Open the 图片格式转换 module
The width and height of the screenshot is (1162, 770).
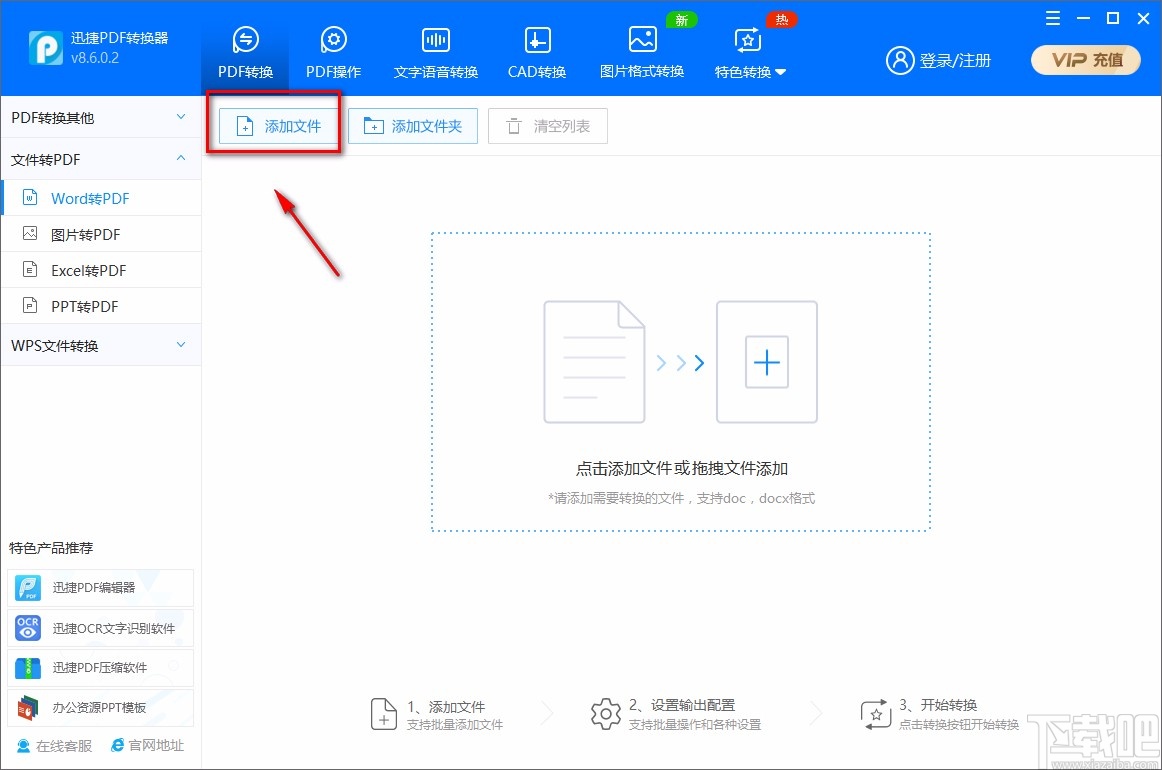click(641, 52)
